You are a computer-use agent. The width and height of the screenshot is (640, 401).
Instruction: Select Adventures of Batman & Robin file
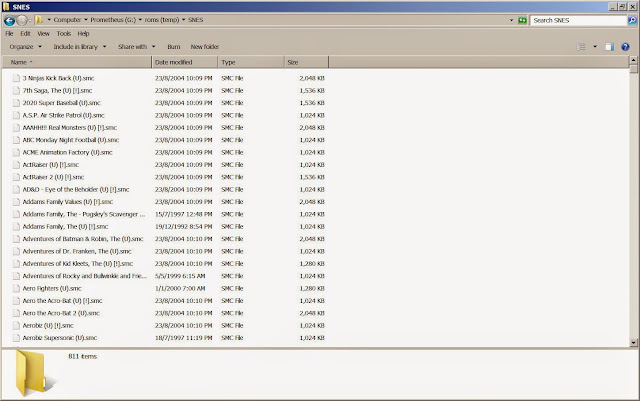tap(83, 239)
